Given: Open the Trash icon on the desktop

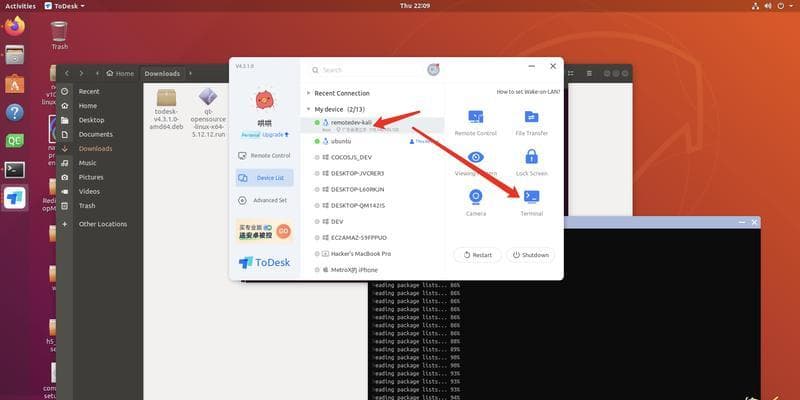Looking at the screenshot, I should click(x=59, y=36).
